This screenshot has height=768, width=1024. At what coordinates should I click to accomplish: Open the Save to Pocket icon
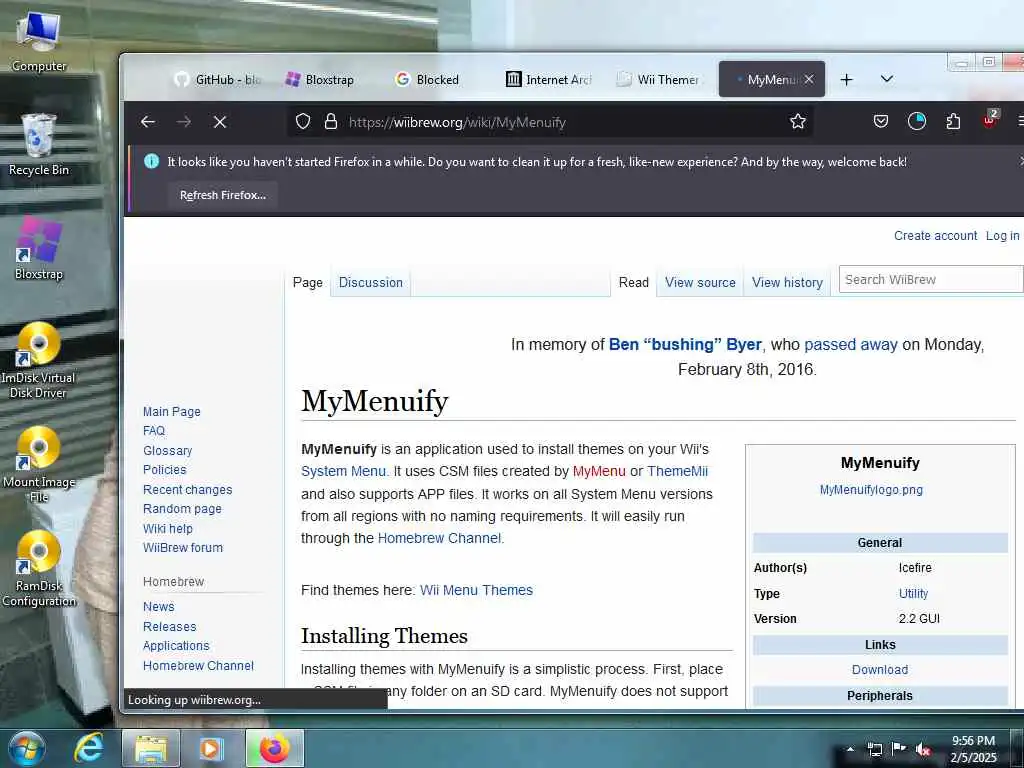point(880,121)
